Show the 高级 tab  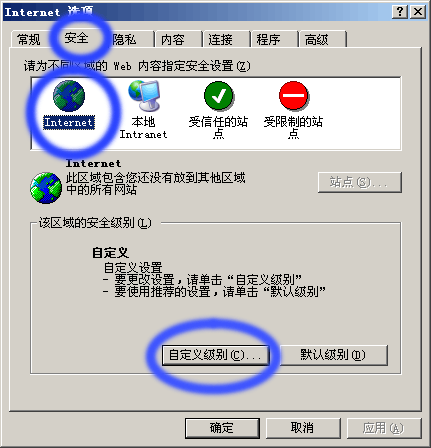(317, 39)
